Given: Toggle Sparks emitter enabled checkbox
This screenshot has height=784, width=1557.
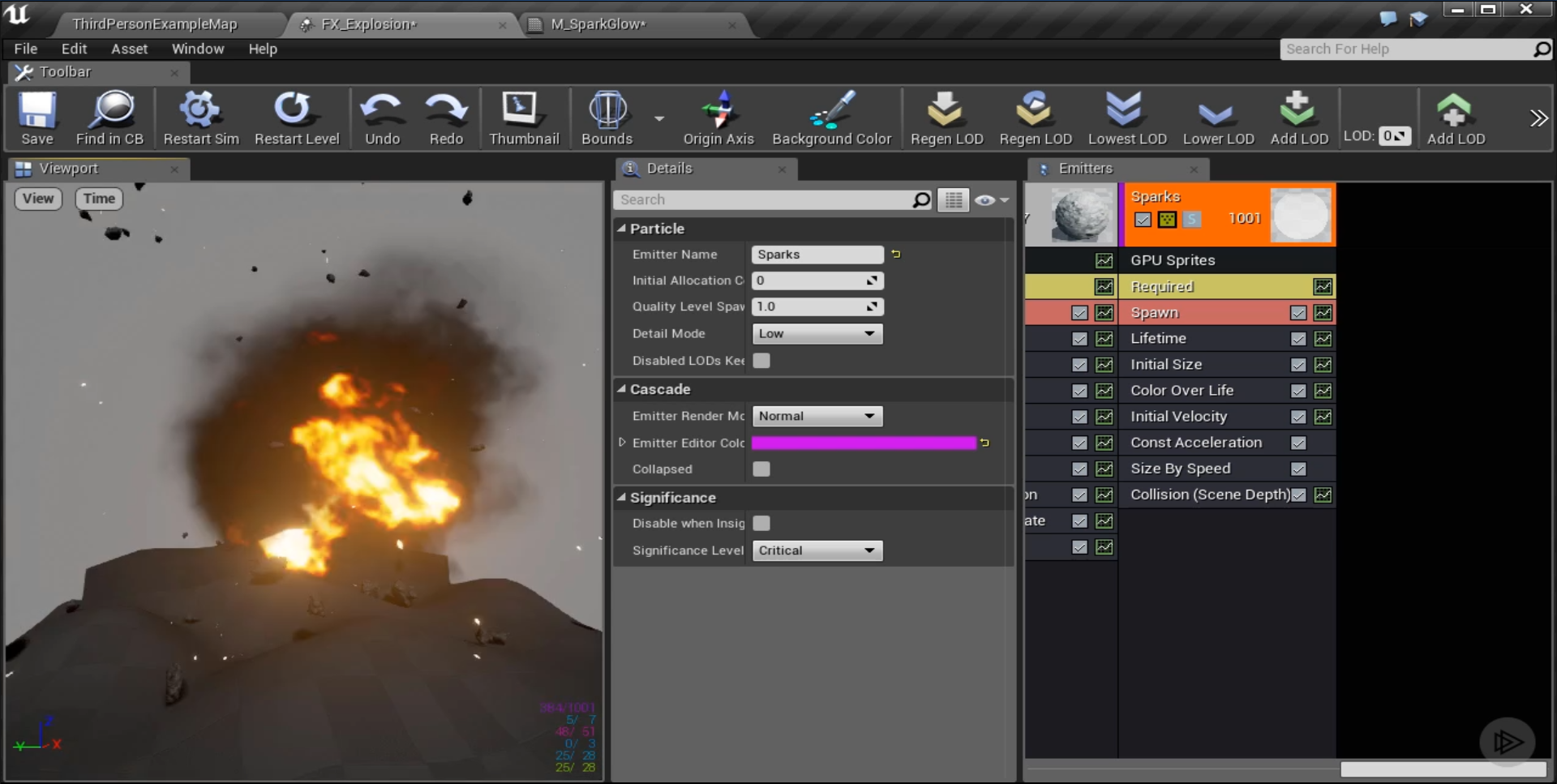Looking at the screenshot, I should [1143, 219].
